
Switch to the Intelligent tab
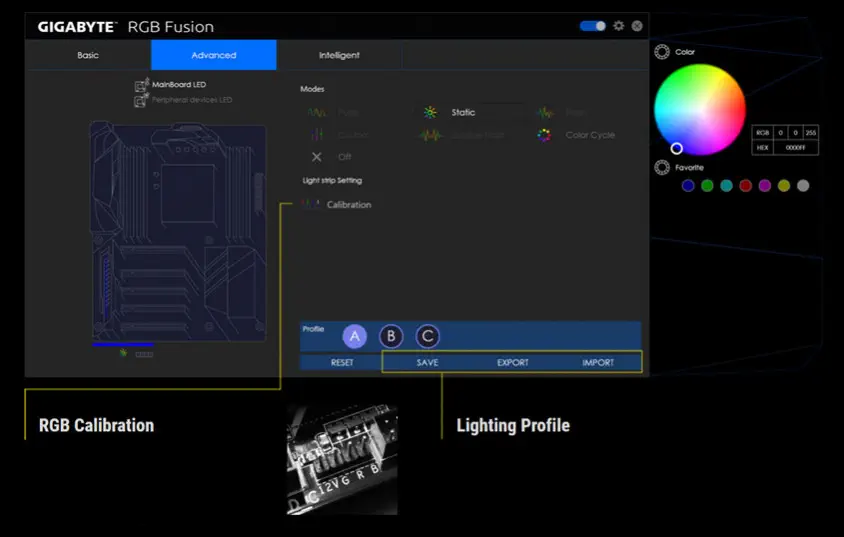click(x=339, y=55)
